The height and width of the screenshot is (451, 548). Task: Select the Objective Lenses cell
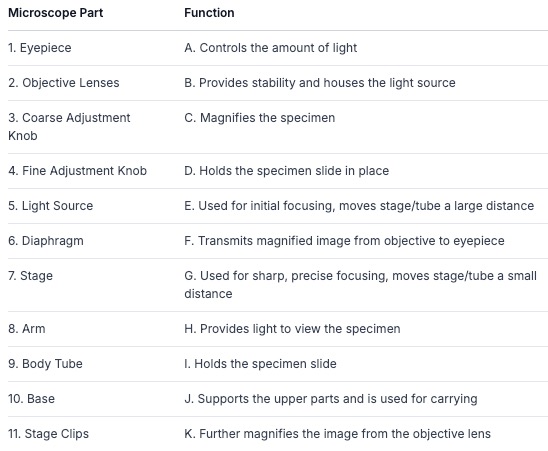coord(64,83)
